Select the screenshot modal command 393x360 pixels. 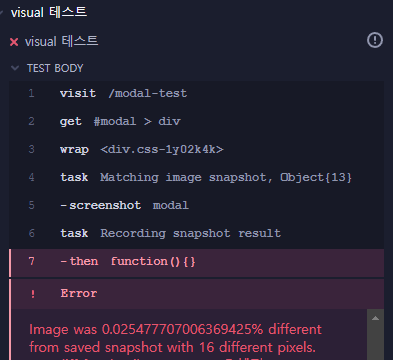pos(196,205)
